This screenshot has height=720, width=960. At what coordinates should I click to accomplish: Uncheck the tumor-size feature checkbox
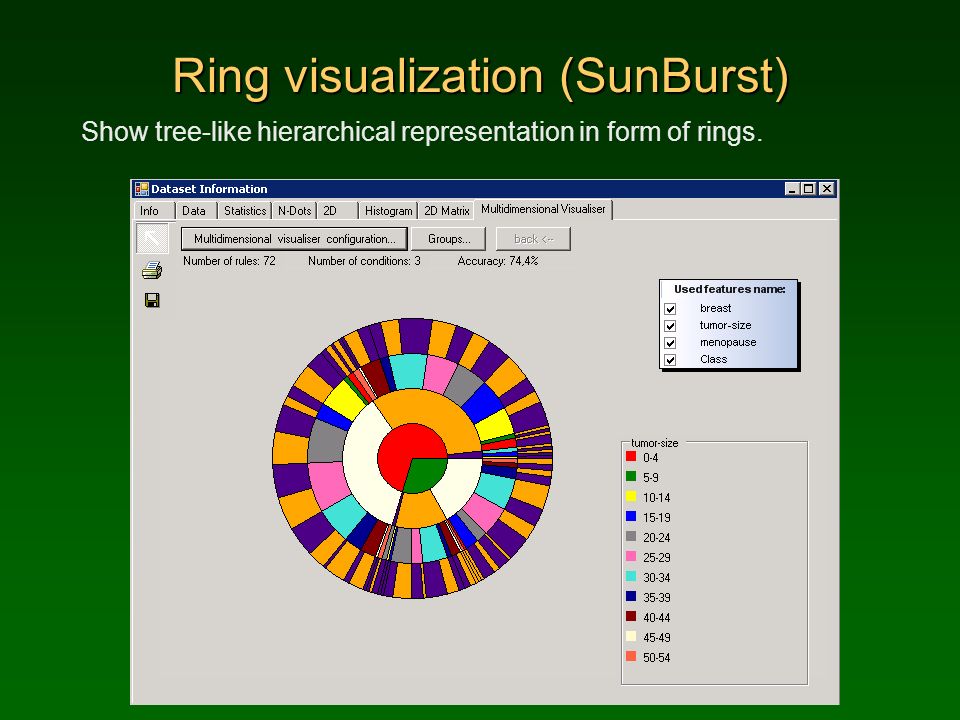click(670, 326)
